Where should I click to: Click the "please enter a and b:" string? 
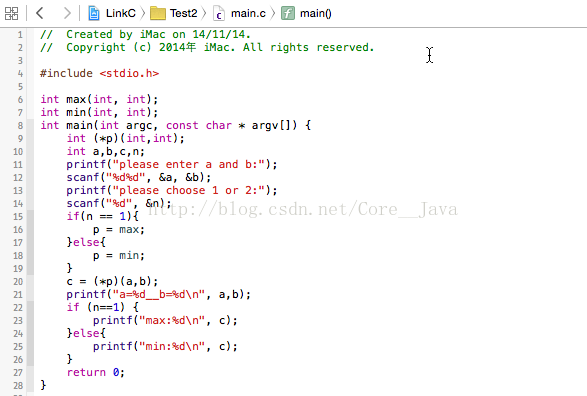[189, 165]
